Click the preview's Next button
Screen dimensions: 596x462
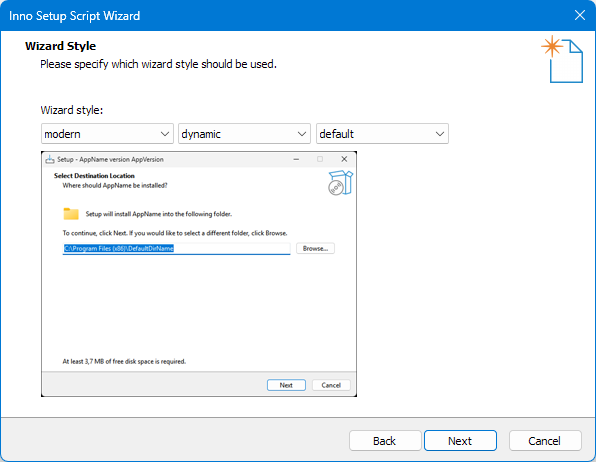[x=286, y=385]
